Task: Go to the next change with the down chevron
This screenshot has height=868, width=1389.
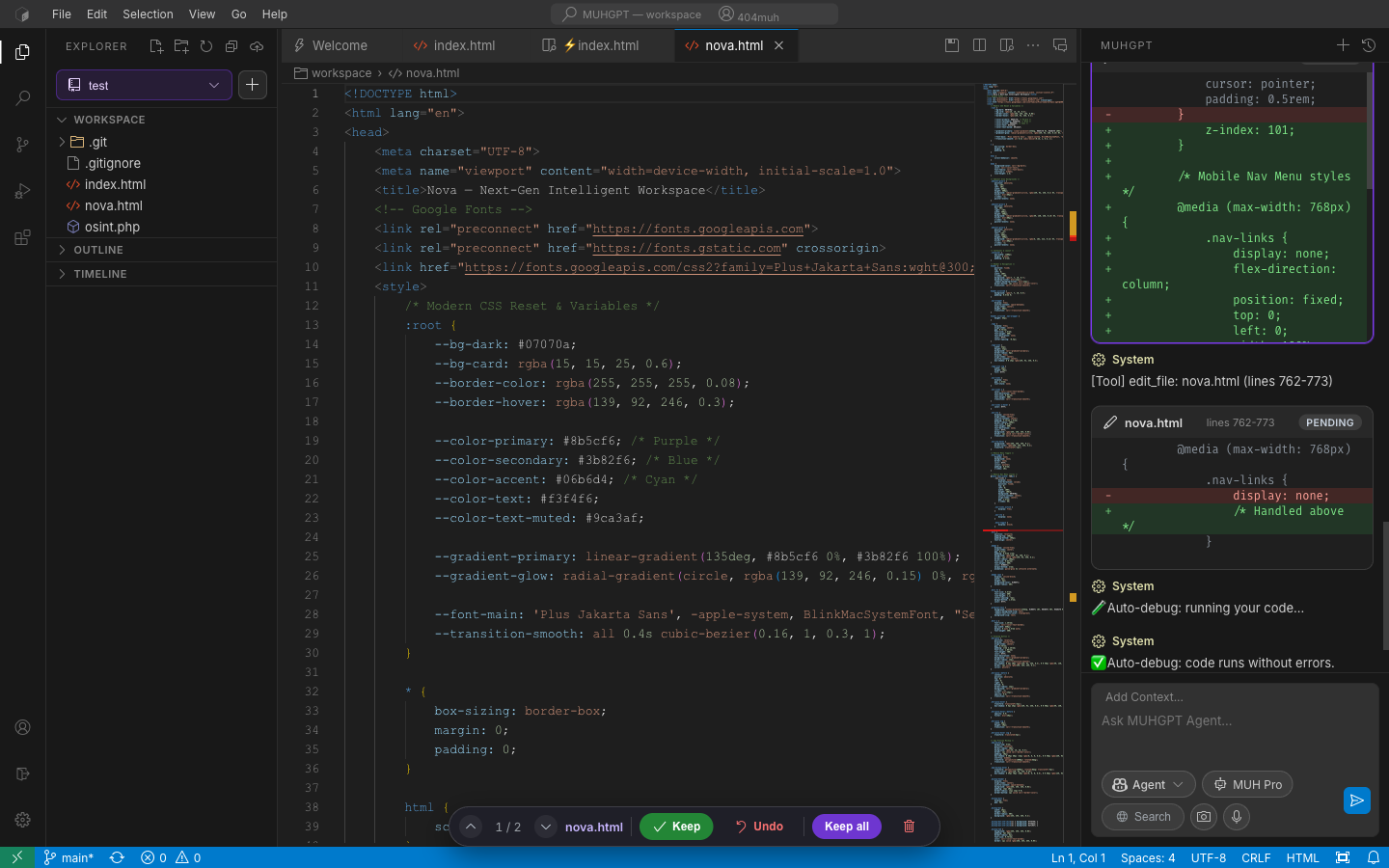Action: click(x=546, y=827)
